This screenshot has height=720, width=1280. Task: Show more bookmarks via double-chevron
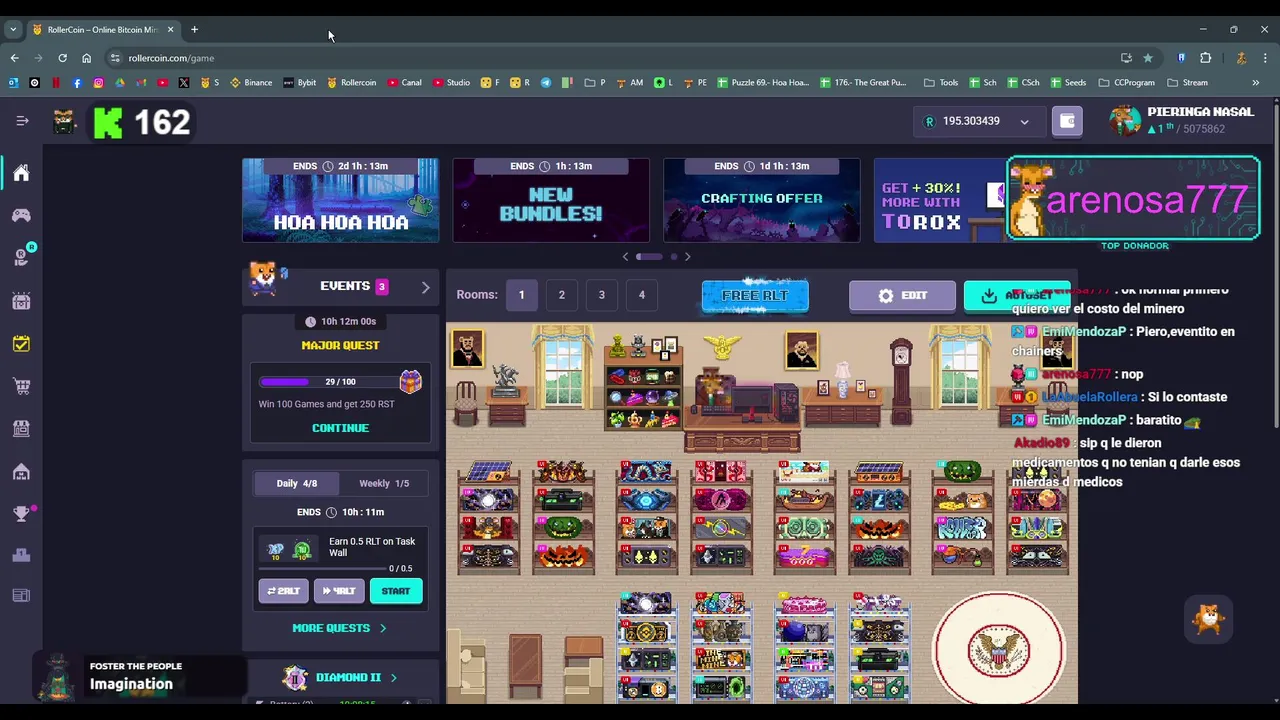pos(1255,83)
